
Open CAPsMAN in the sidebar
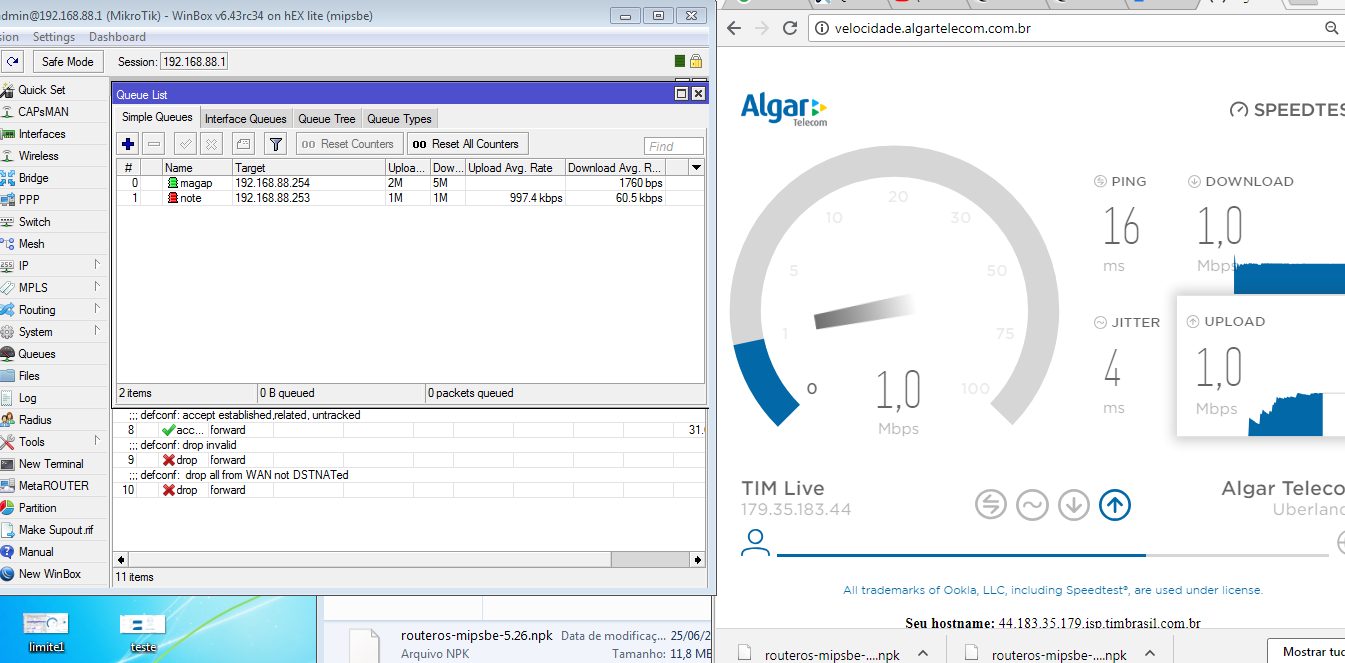point(43,112)
